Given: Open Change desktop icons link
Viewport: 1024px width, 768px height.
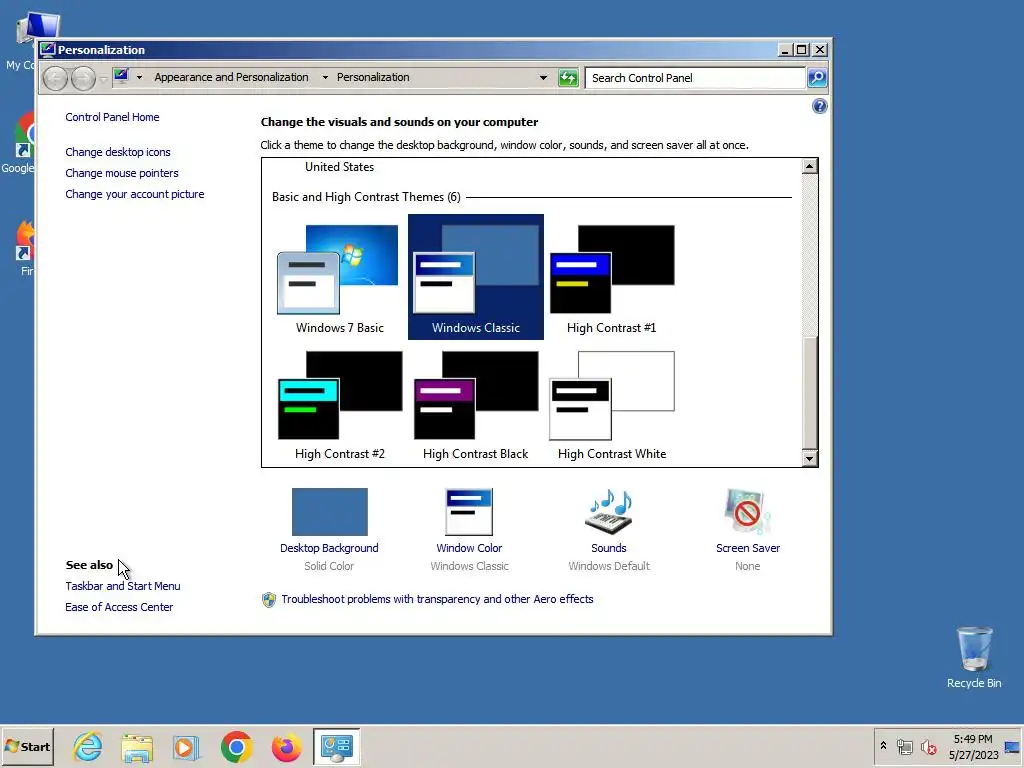Looking at the screenshot, I should (x=118, y=152).
